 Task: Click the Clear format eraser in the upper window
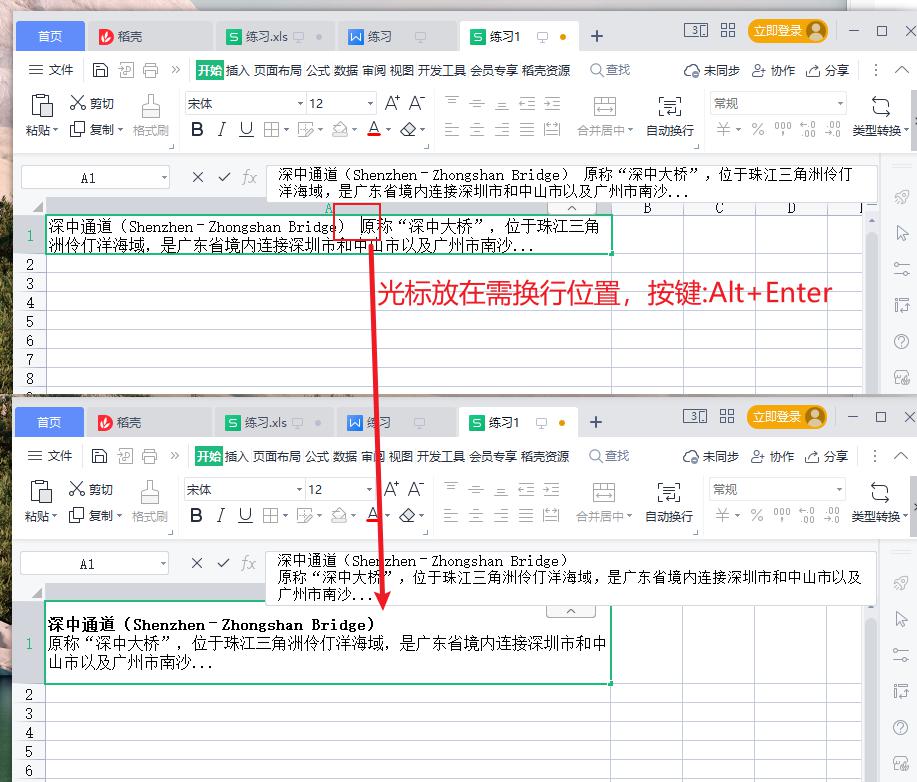pos(408,129)
